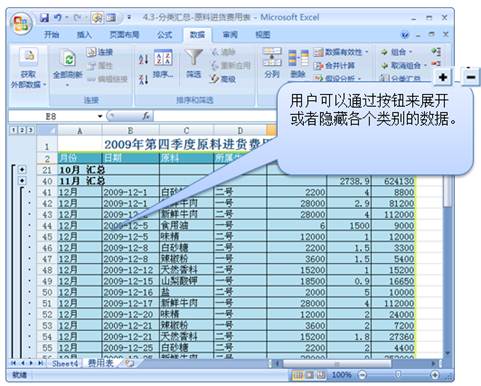The image size is (481, 386).
Task: Select all cells corner button
Action: 47,130
